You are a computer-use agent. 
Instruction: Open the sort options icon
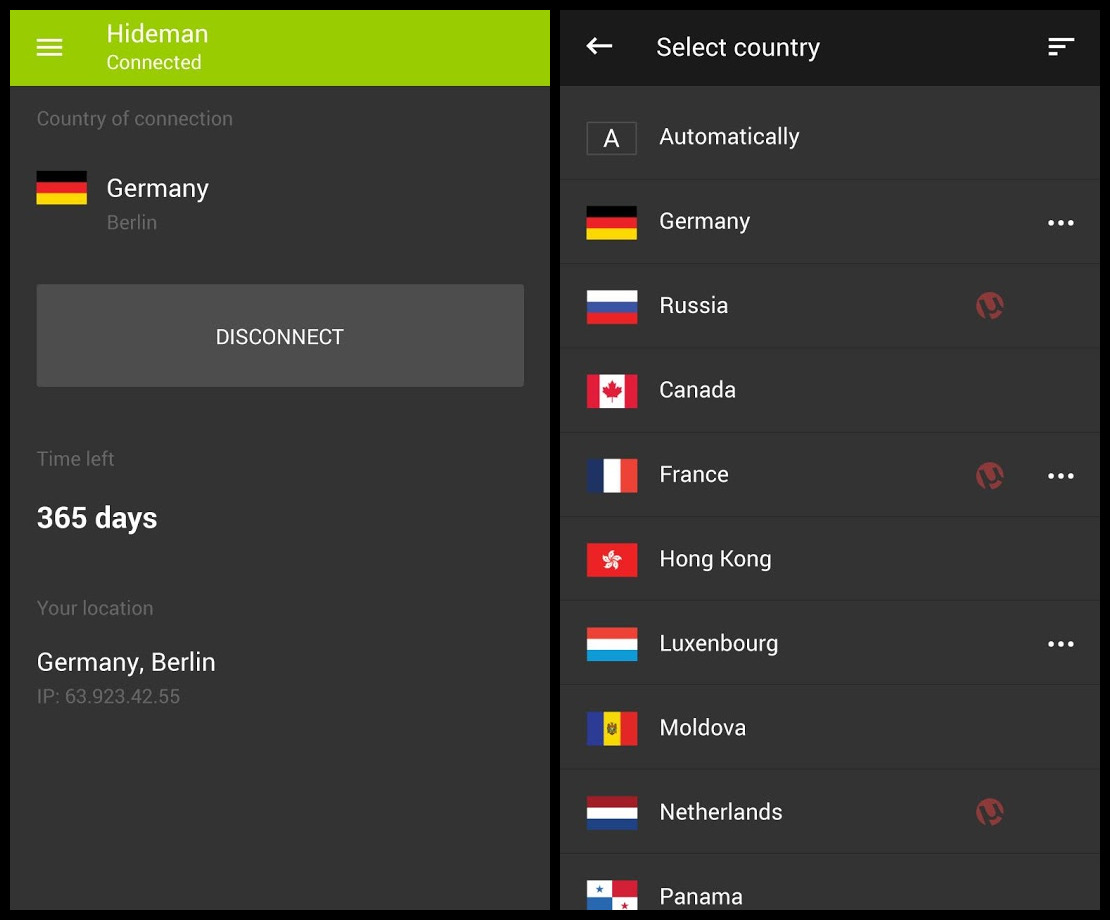(1060, 47)
